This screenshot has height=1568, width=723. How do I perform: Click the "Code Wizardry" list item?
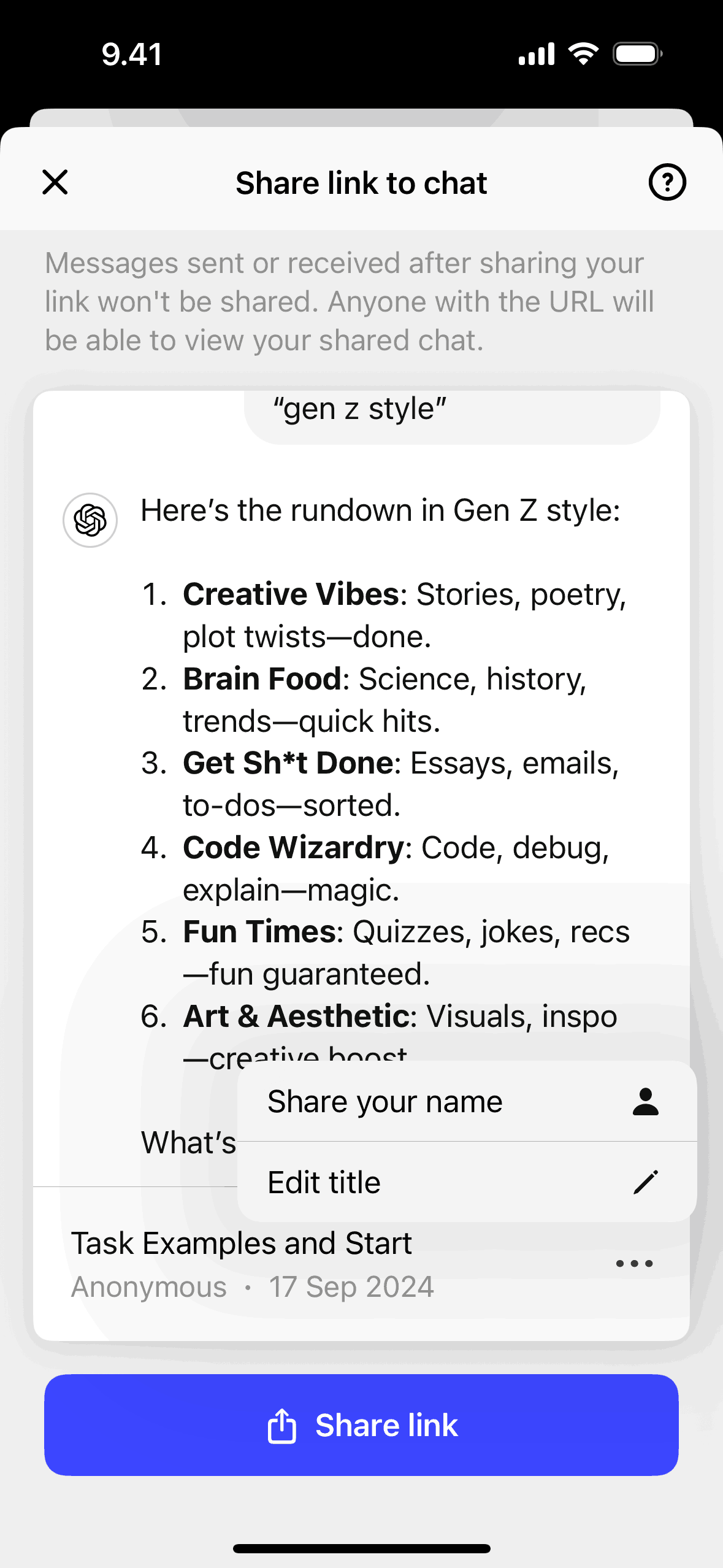click(x=396, y=868)
